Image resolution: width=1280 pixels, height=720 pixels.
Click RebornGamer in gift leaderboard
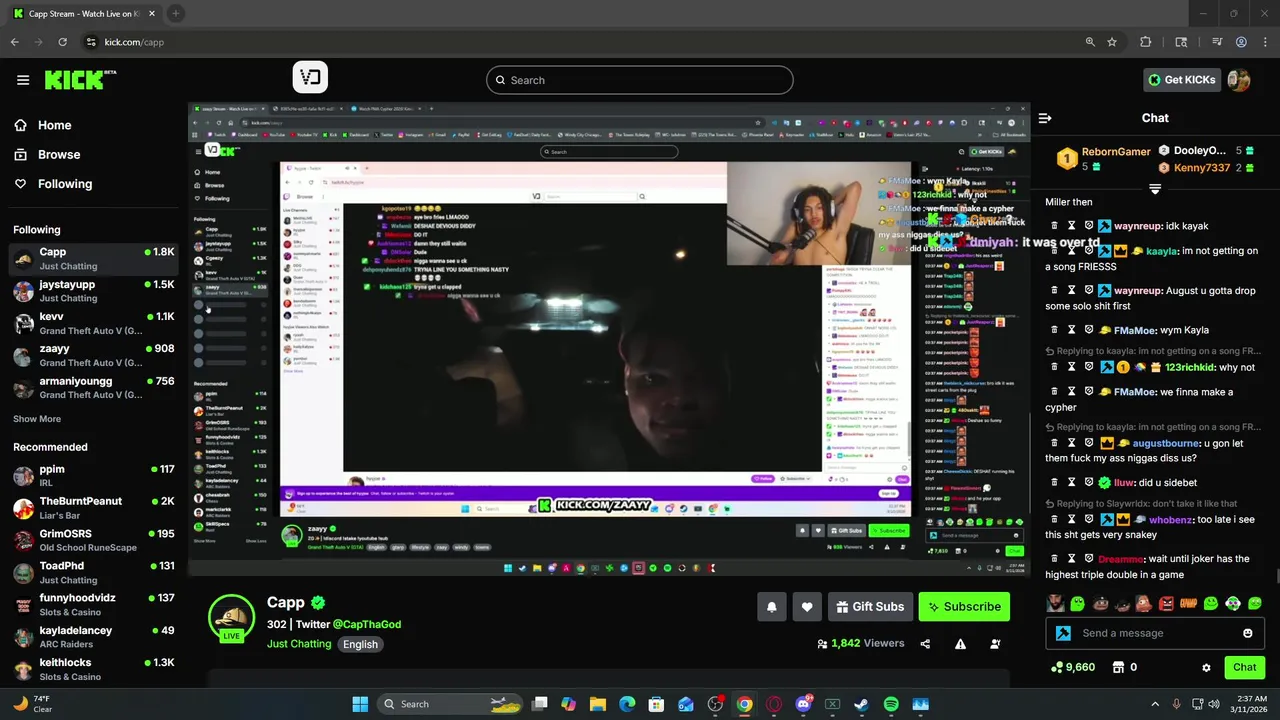(1116, 152)
